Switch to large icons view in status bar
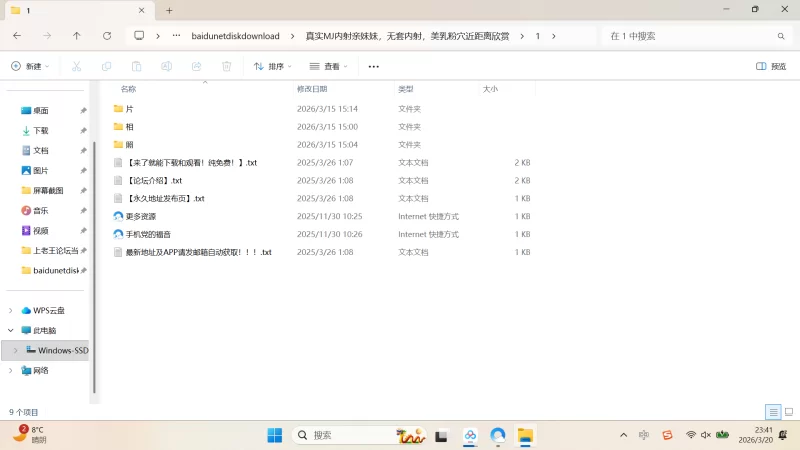 tap(788, 412)
